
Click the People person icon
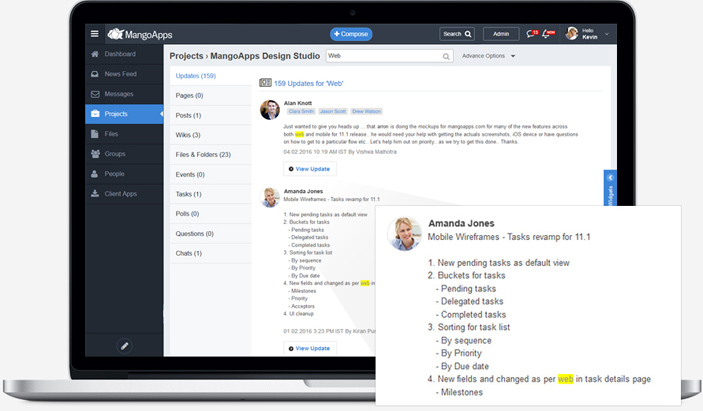(94, 173)
